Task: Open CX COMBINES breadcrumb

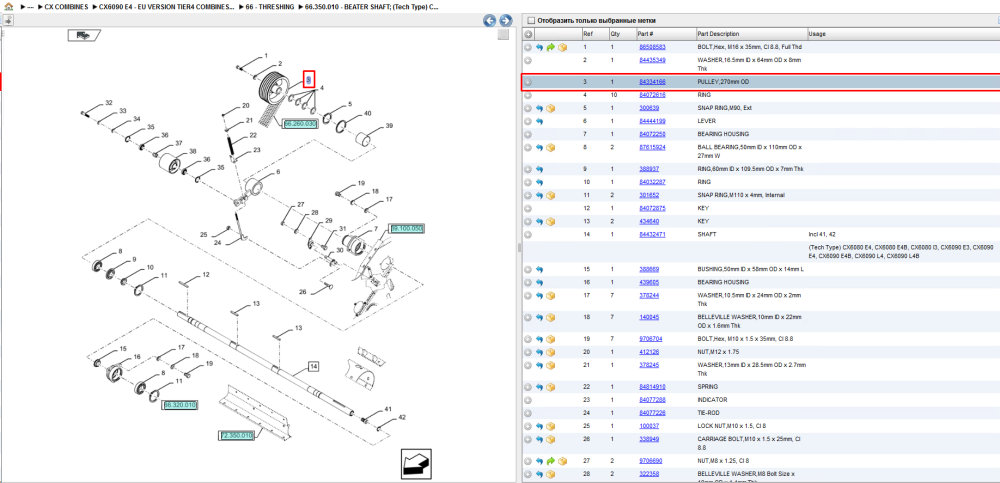Action: pyautogui.click(x=66, y=7)
